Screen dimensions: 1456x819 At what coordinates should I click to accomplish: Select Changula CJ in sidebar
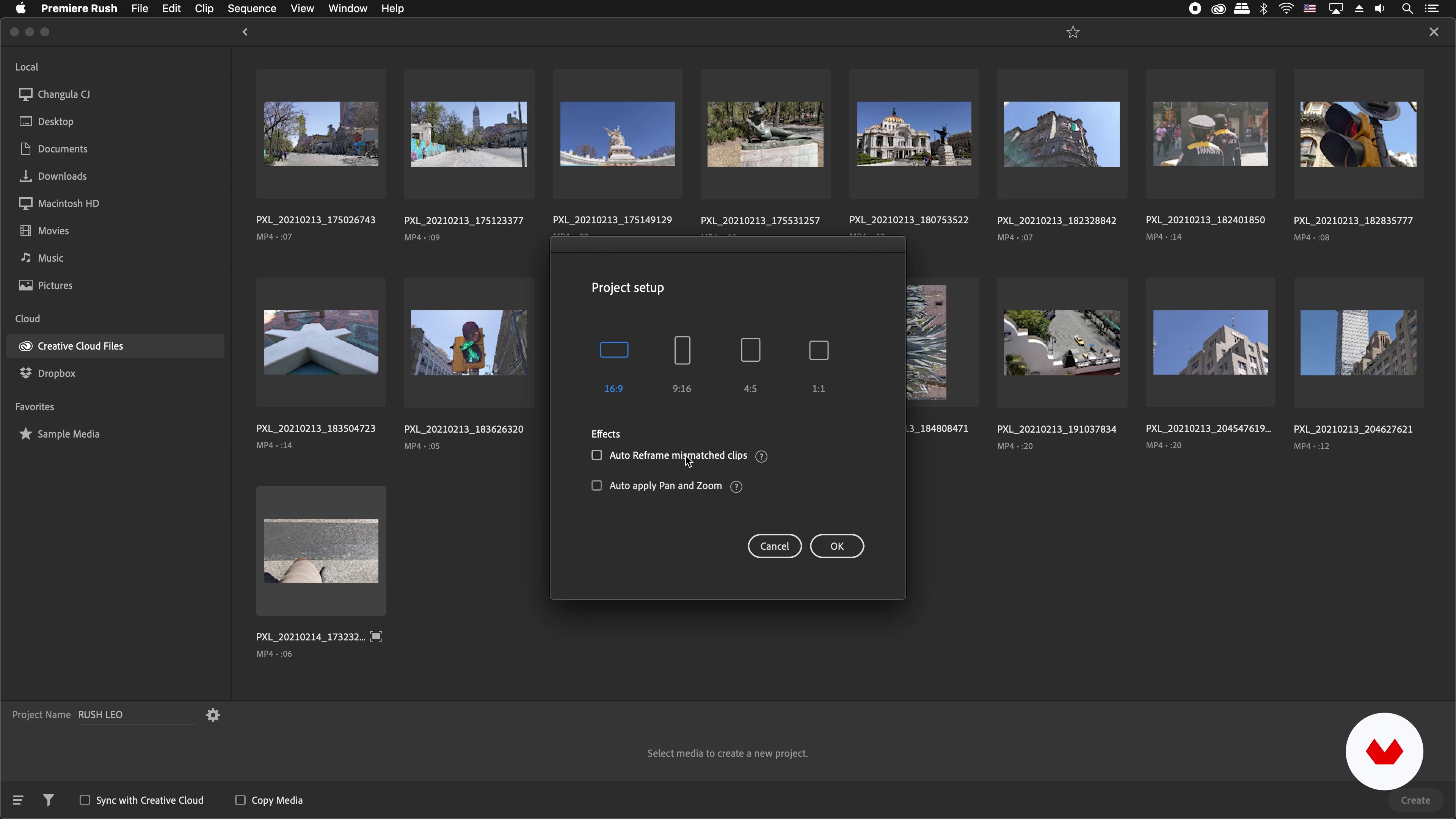pyautogui.click(x=115, y=94)
